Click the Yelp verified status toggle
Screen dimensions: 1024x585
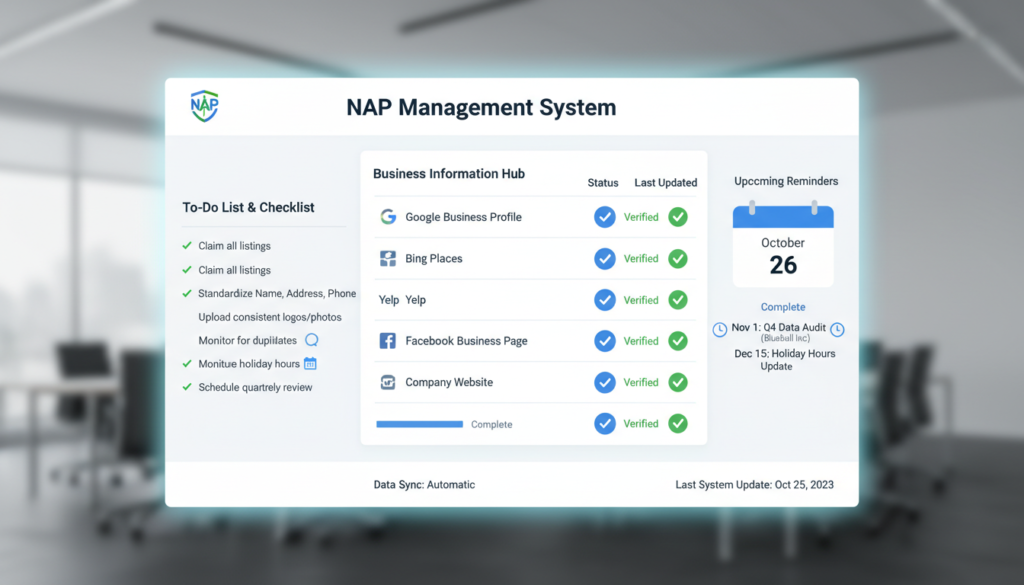point(604,299)
